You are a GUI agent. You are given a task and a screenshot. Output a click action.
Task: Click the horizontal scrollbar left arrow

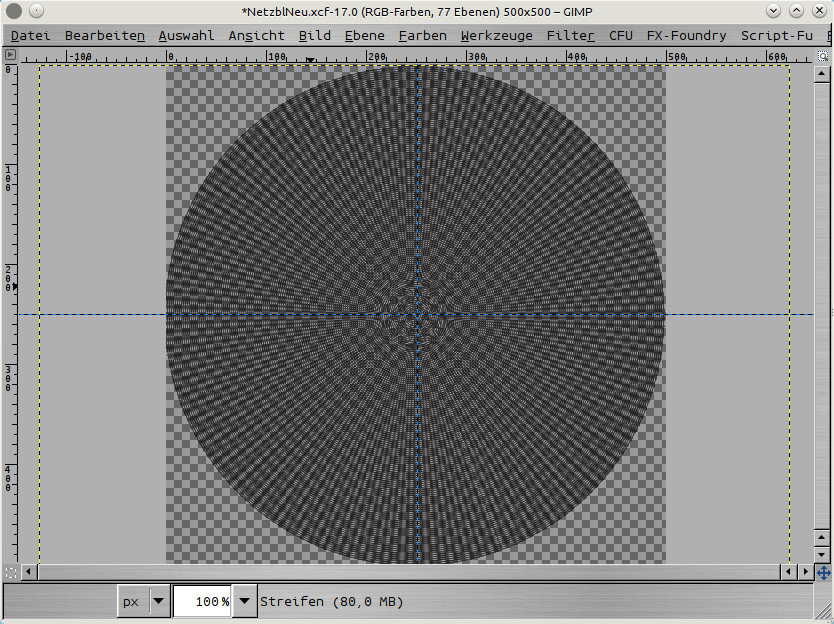tap(29, 572)
